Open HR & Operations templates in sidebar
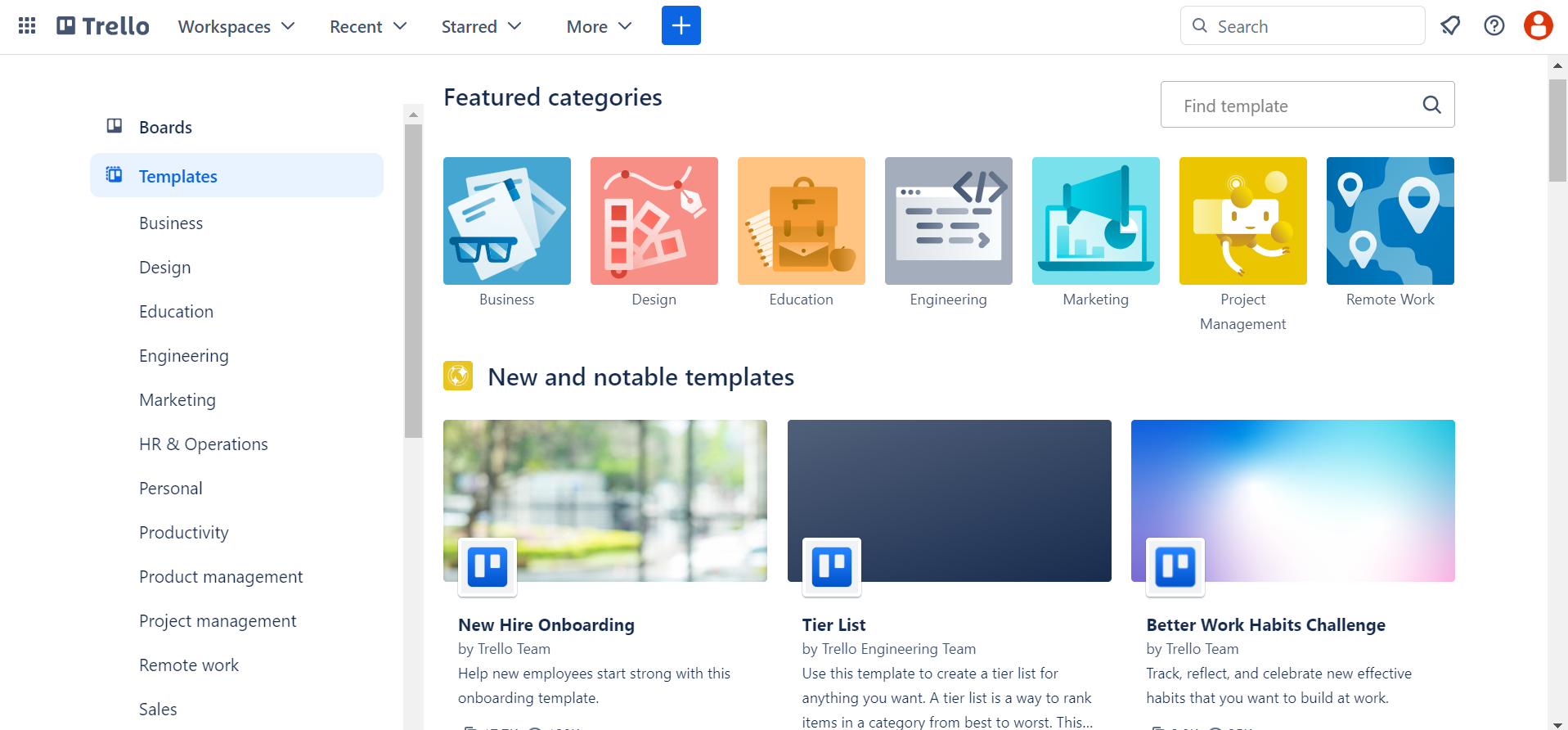This screenshot has height=730, width=1568. click(x=204, y=444)
